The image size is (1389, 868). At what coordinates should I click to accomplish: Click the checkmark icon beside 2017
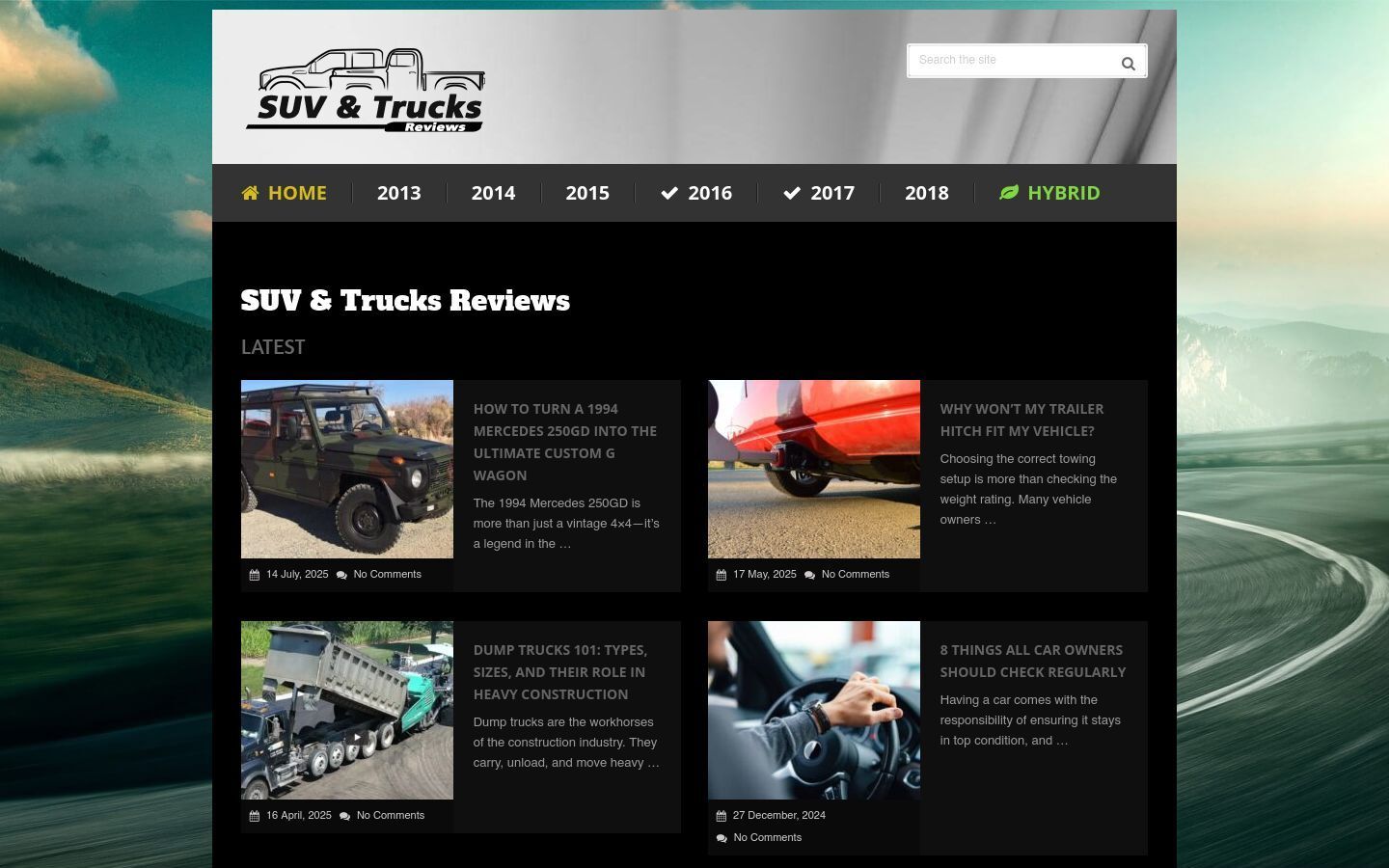click(x=792, y=193)
